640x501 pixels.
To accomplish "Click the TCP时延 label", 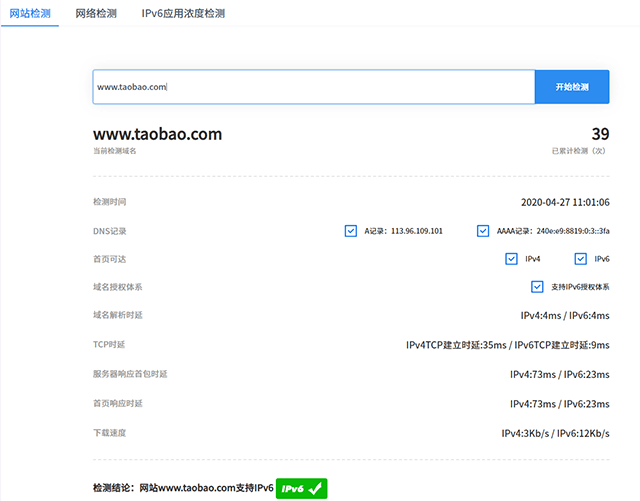I will tap(109, 345).
